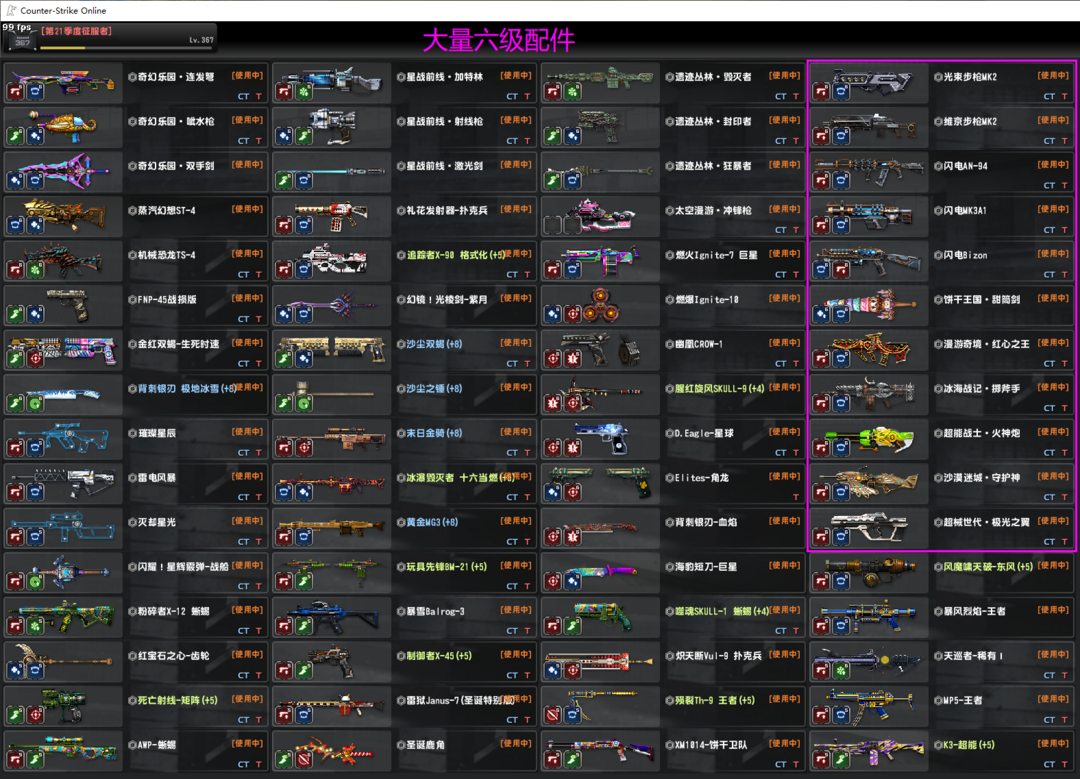The height and width of the screenshot is (779, 1080).
Task: Click the weapon name 礼花发射器-扑克兵
Action: pos(447,210)
